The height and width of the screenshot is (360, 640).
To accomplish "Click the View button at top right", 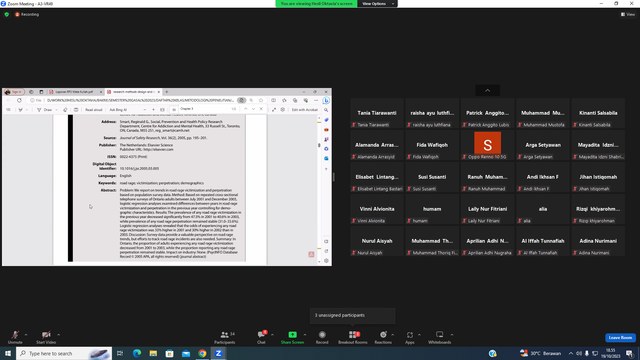I will (x=628, y=14).
